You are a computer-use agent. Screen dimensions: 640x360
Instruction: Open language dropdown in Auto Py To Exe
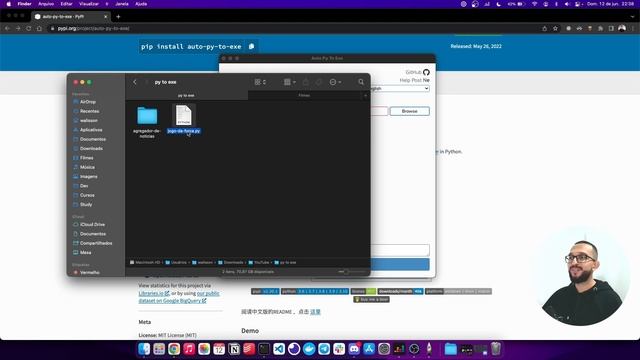coord(400,88)
